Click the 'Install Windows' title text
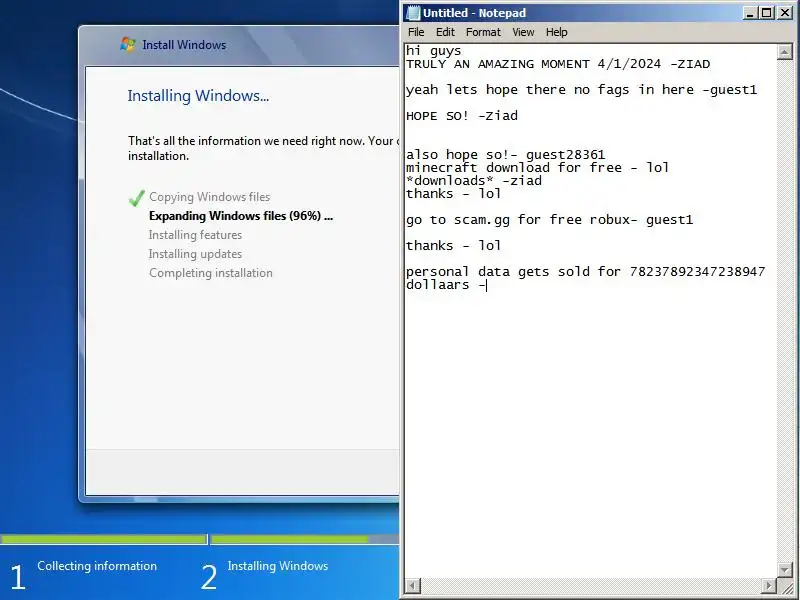The width and height of the screenshot is (800, 600). 184,45
